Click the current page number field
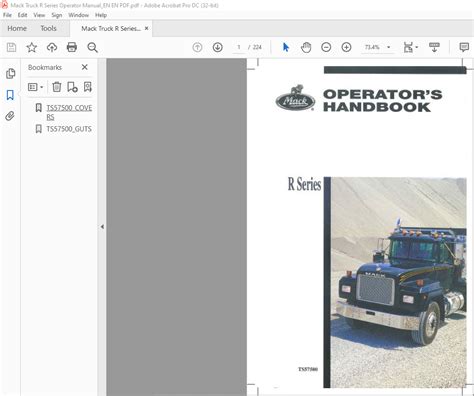 coord(239,47)
